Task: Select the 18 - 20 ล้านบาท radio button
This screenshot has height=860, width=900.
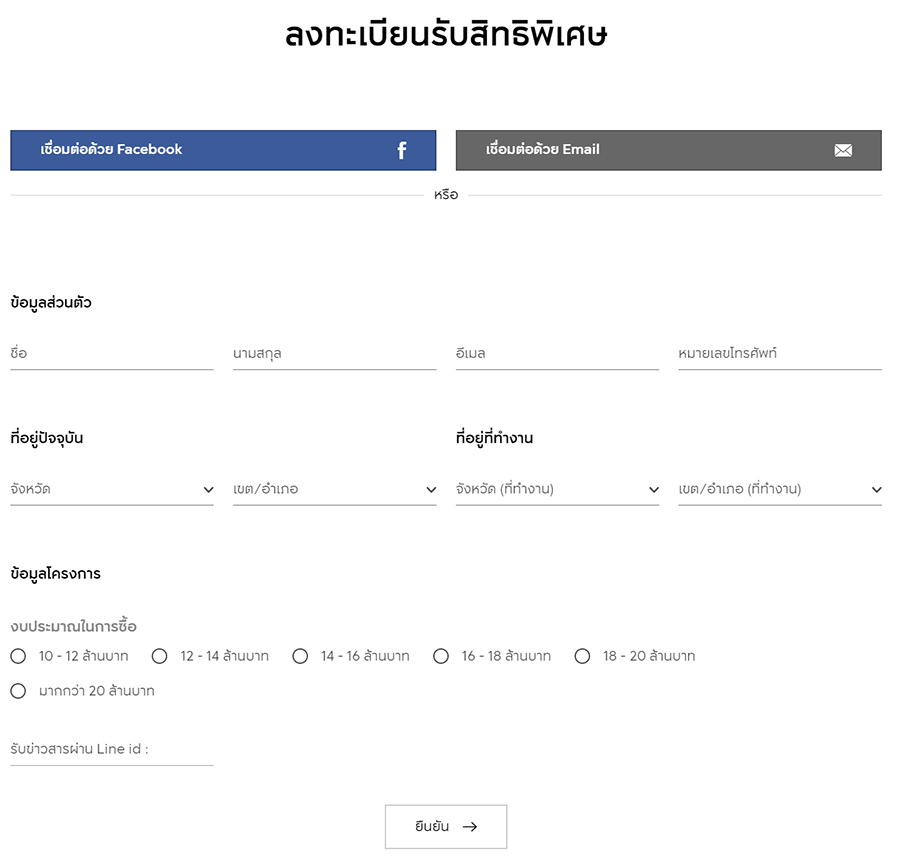Action: [582, 656]
